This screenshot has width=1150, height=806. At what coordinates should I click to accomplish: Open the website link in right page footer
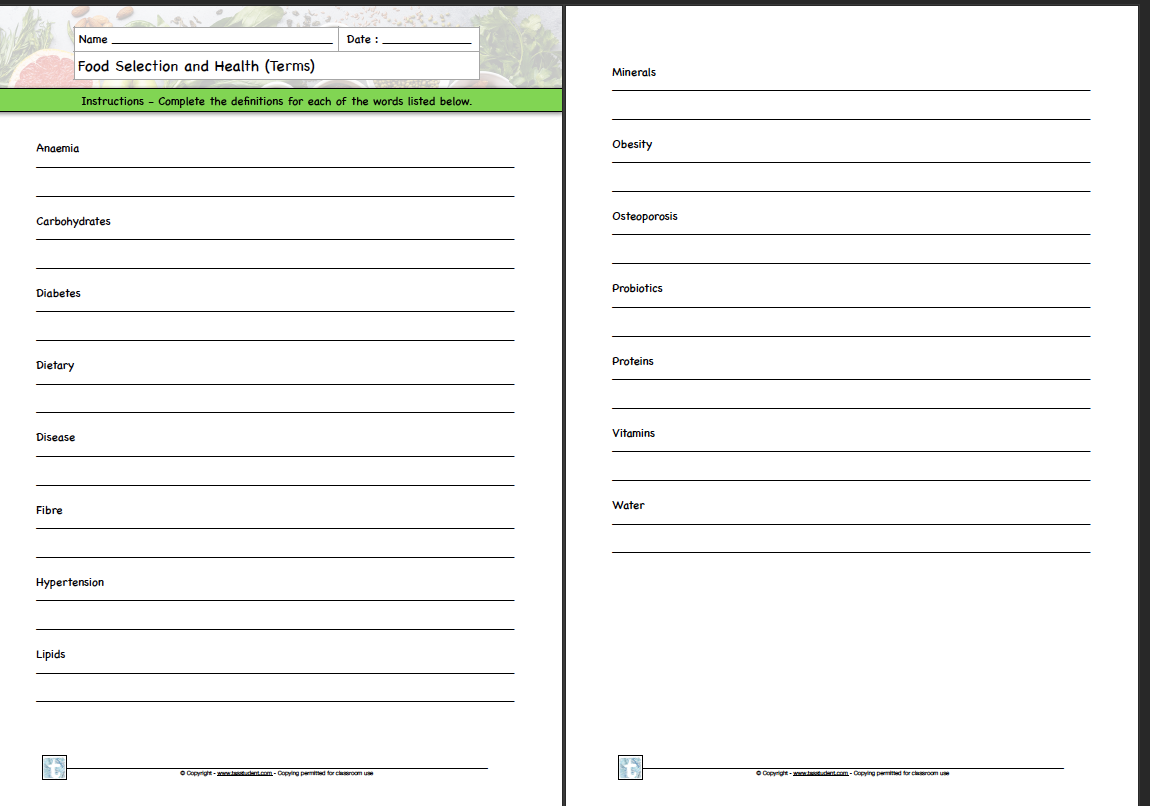point(820,773)
